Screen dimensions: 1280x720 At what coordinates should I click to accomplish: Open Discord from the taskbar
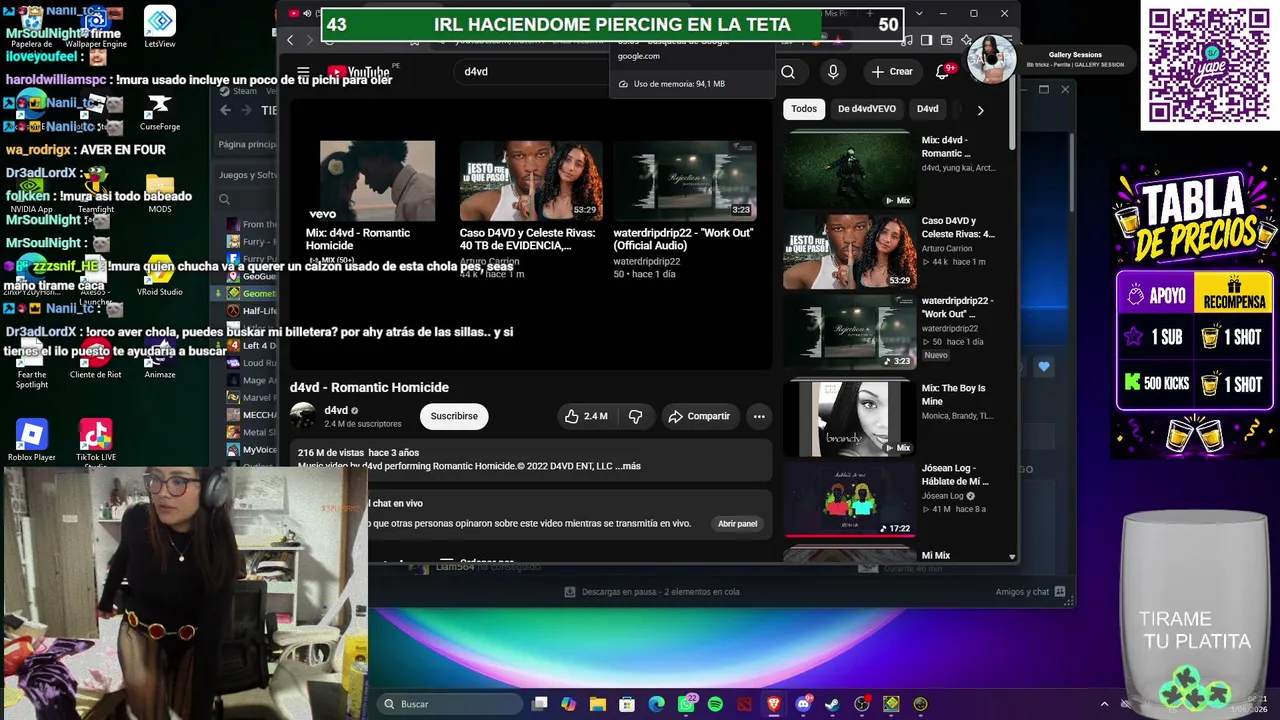803,704
